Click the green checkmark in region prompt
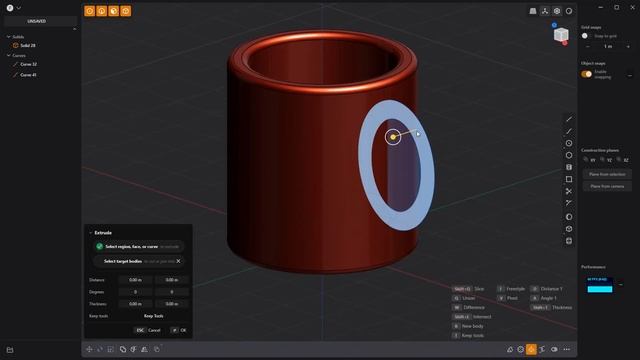Image resolution: width=640 pixels, height=360 pixels. pos(99,247)
